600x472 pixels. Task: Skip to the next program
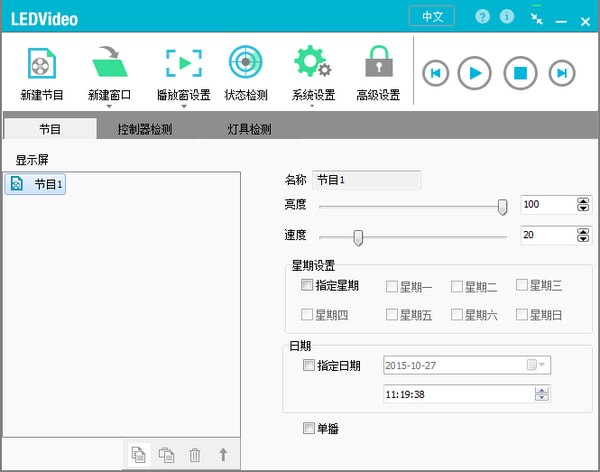(x=563, y=72)
